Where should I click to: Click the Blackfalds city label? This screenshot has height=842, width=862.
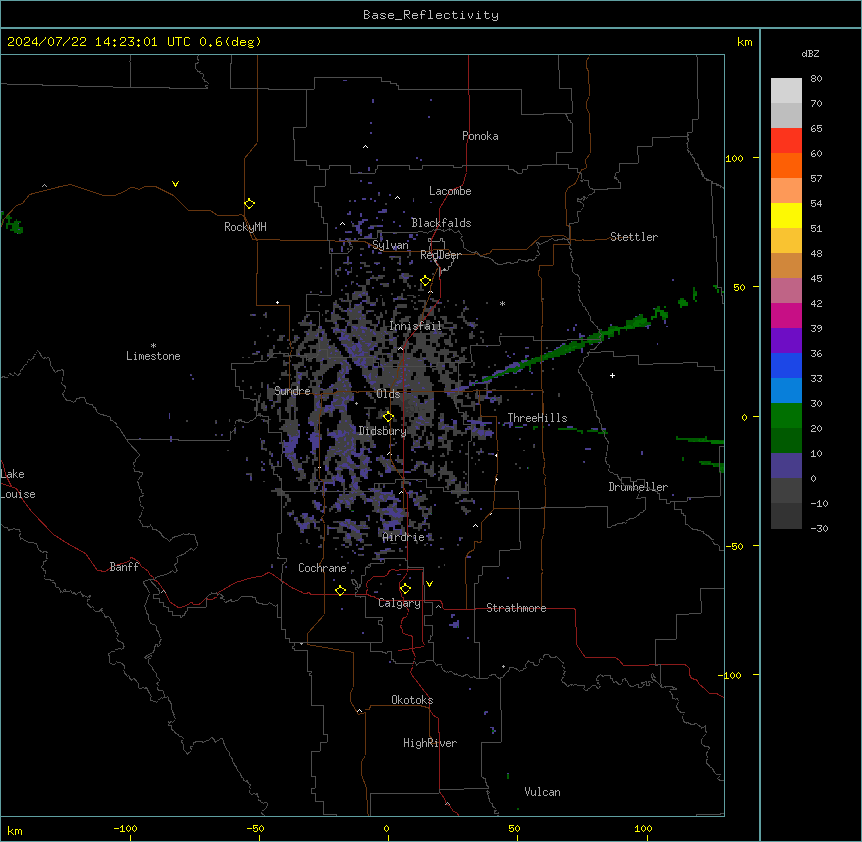pyautogui.click(x=441, y=223)
